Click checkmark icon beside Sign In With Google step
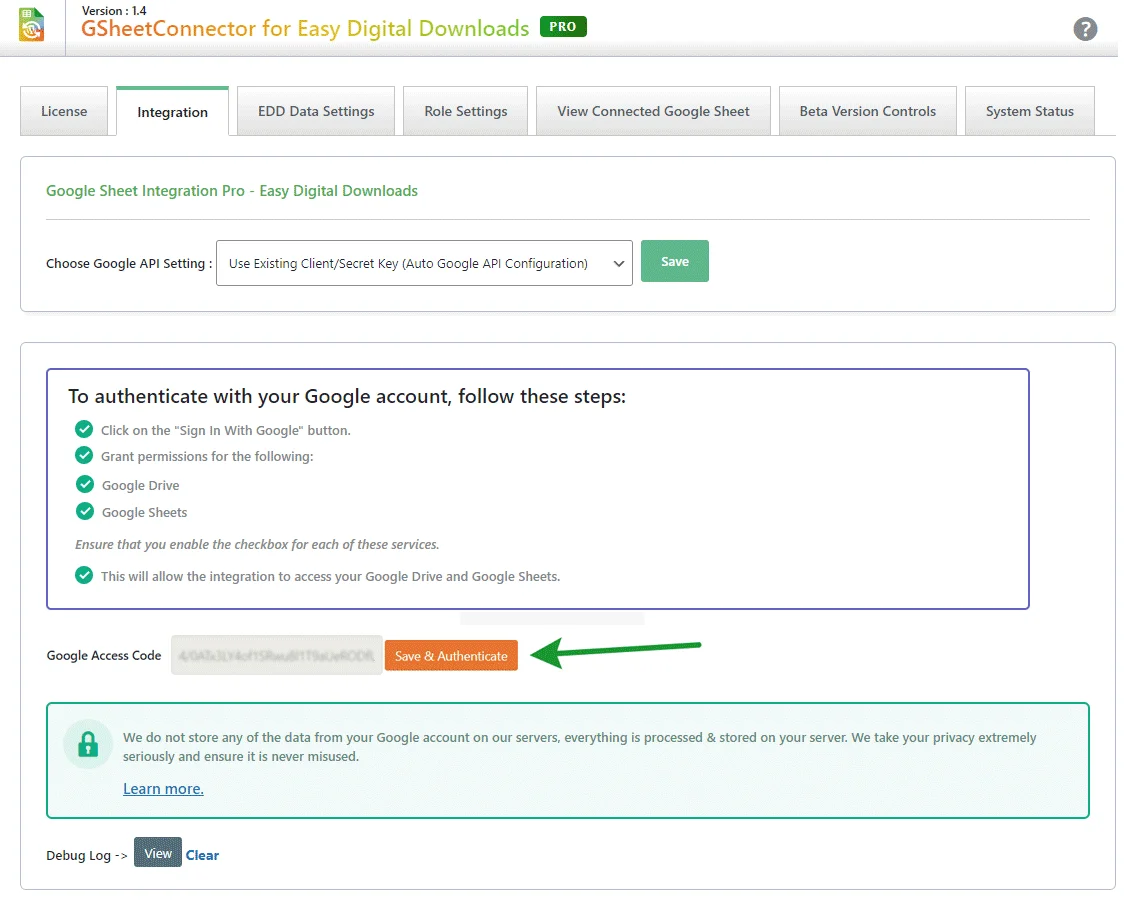Viewport: 1124px width, 902px height. click(84, 429)
